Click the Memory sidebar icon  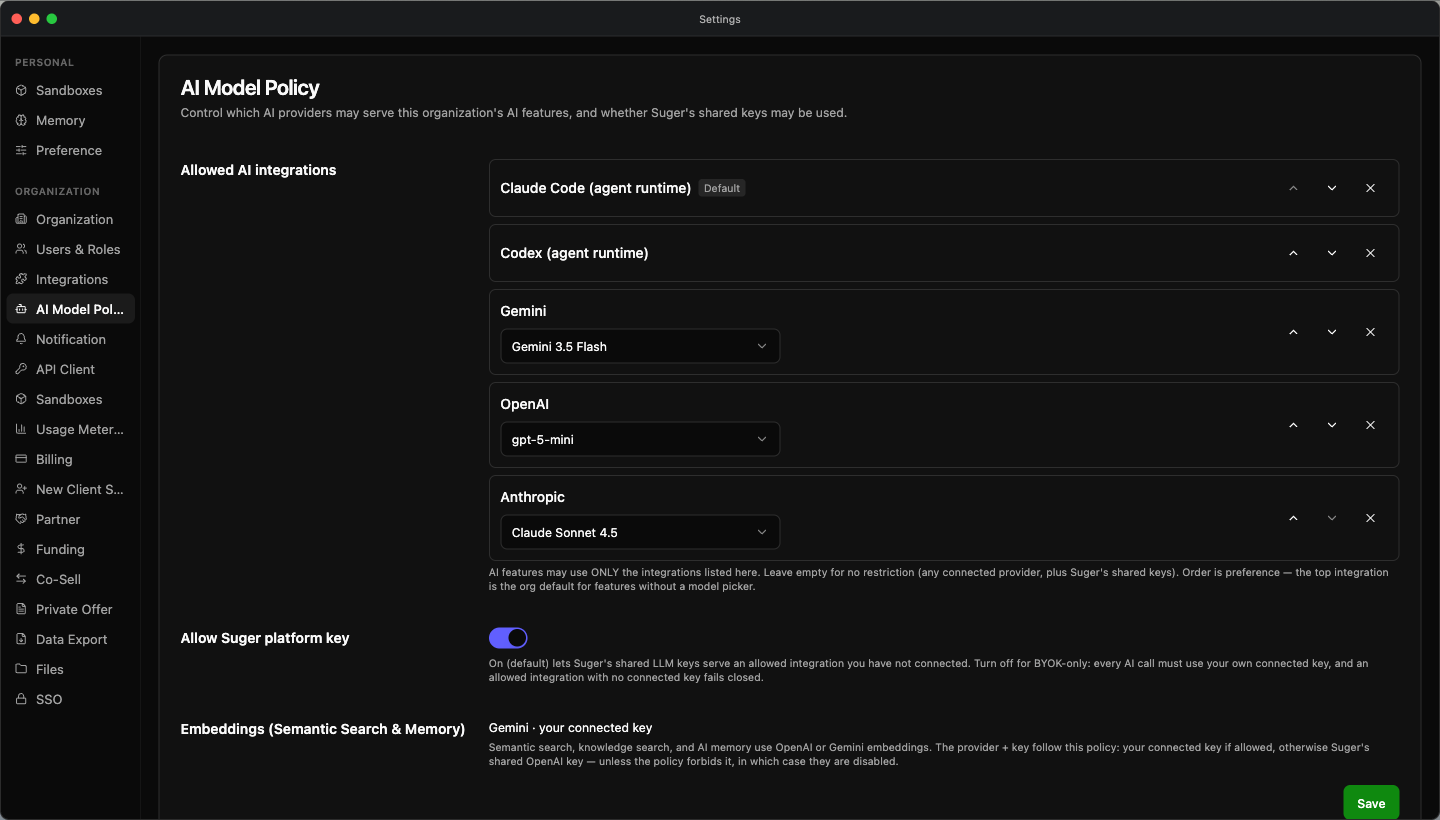click(21, 120)
